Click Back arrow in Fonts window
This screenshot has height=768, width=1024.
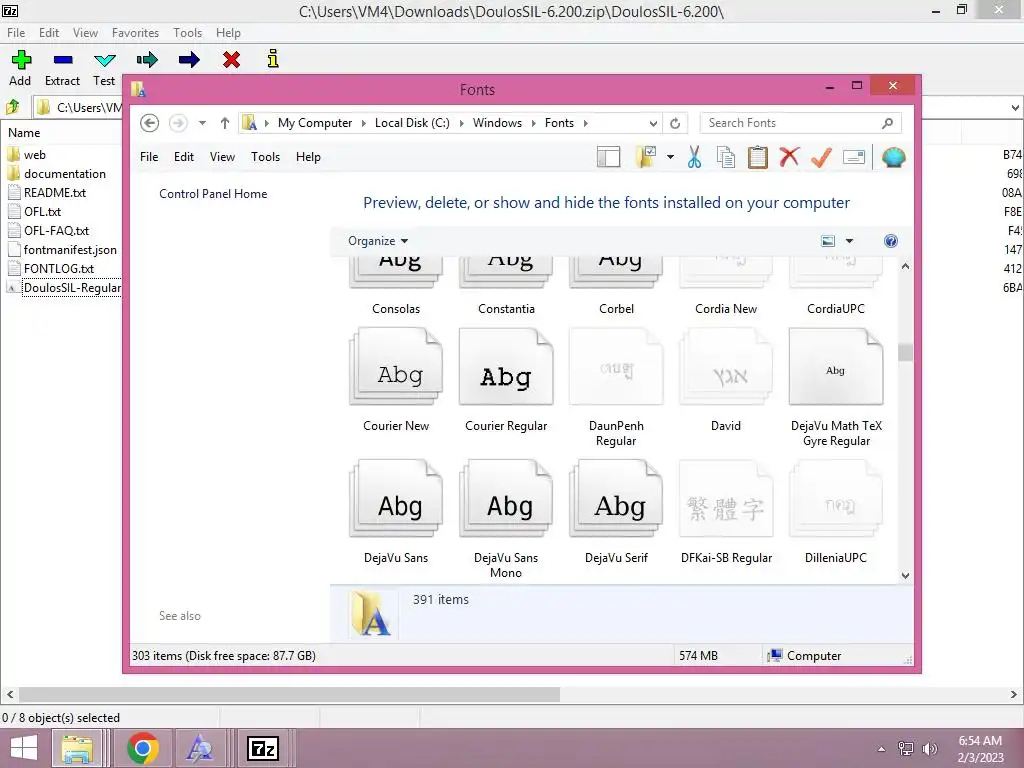coord(150,123)
